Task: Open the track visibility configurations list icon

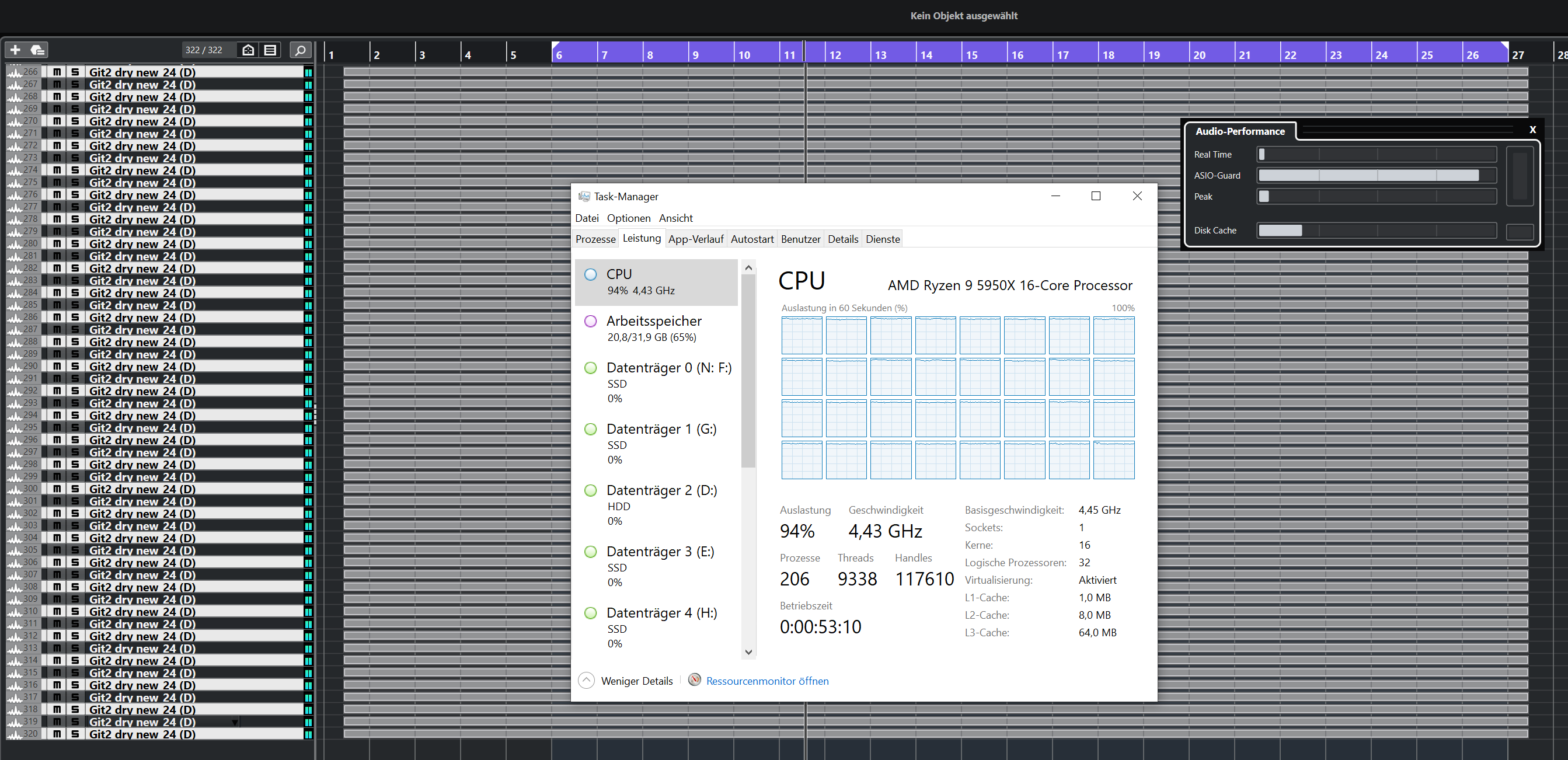Action: point(270,50)
